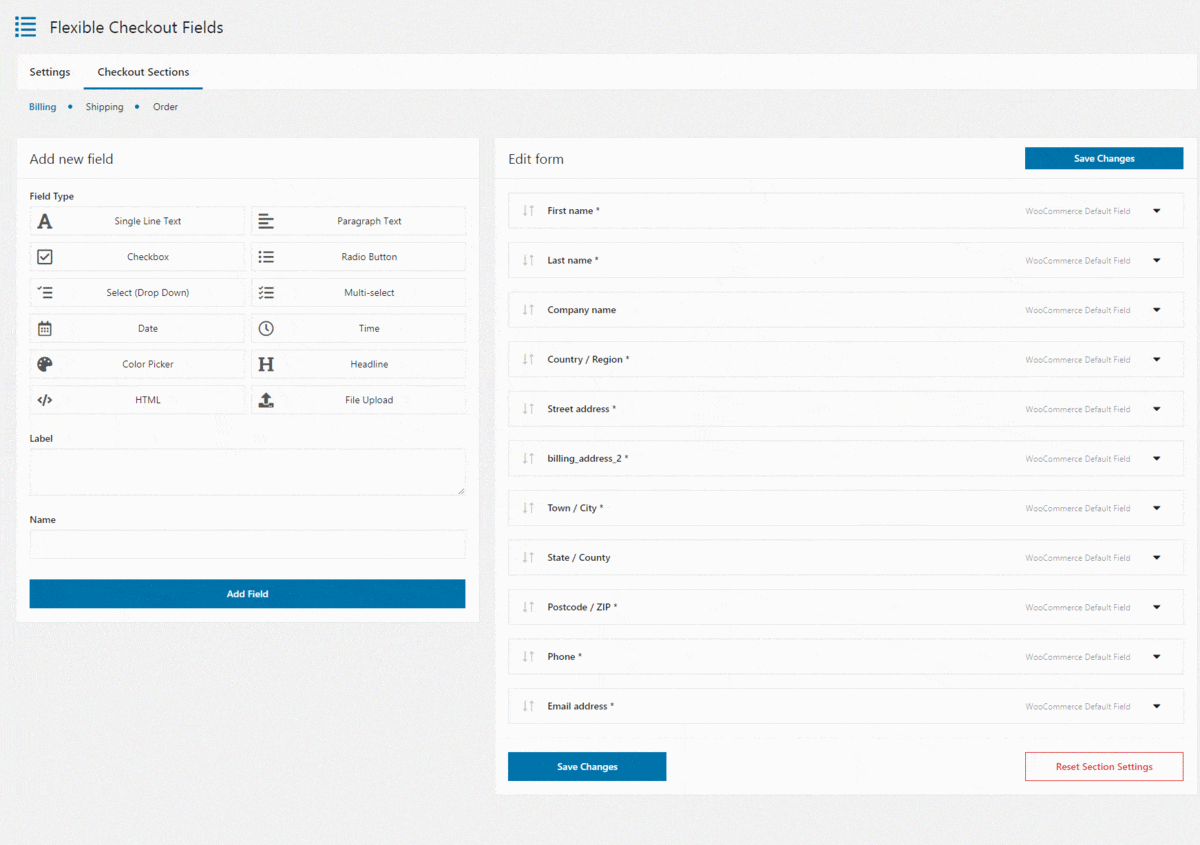1200x845 pixels.
Task: Click the Color Picker palette icon
Action: point(45,364)
